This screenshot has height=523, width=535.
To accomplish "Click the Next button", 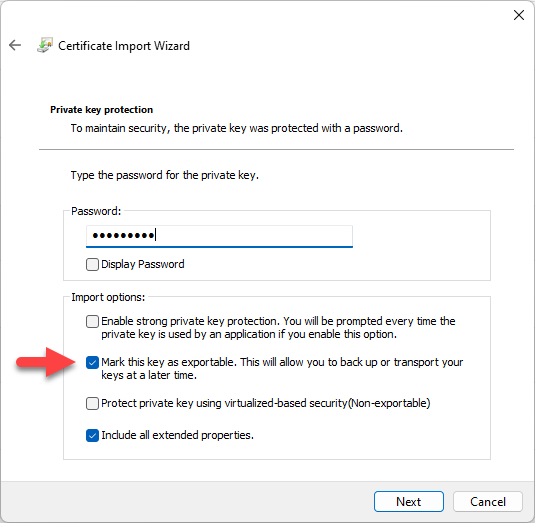I will point(408,502).
